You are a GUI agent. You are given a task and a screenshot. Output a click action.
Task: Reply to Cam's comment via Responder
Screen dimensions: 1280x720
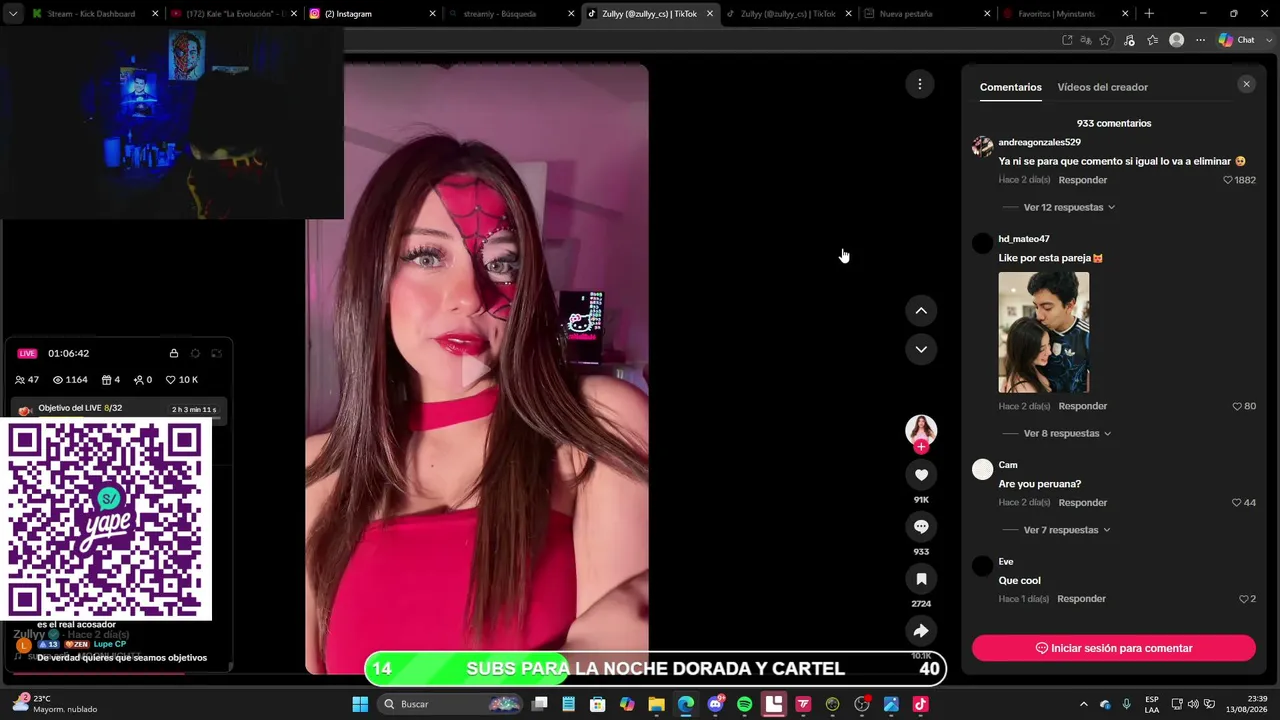[1083, 503]
